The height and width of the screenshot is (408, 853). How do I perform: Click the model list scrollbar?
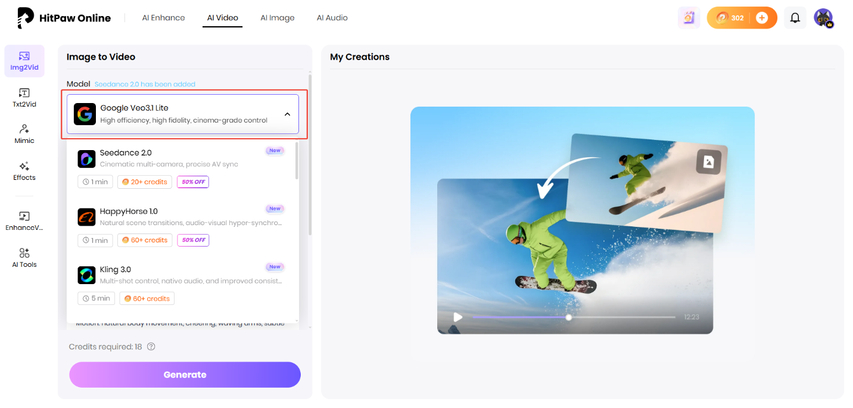point(296,160)
